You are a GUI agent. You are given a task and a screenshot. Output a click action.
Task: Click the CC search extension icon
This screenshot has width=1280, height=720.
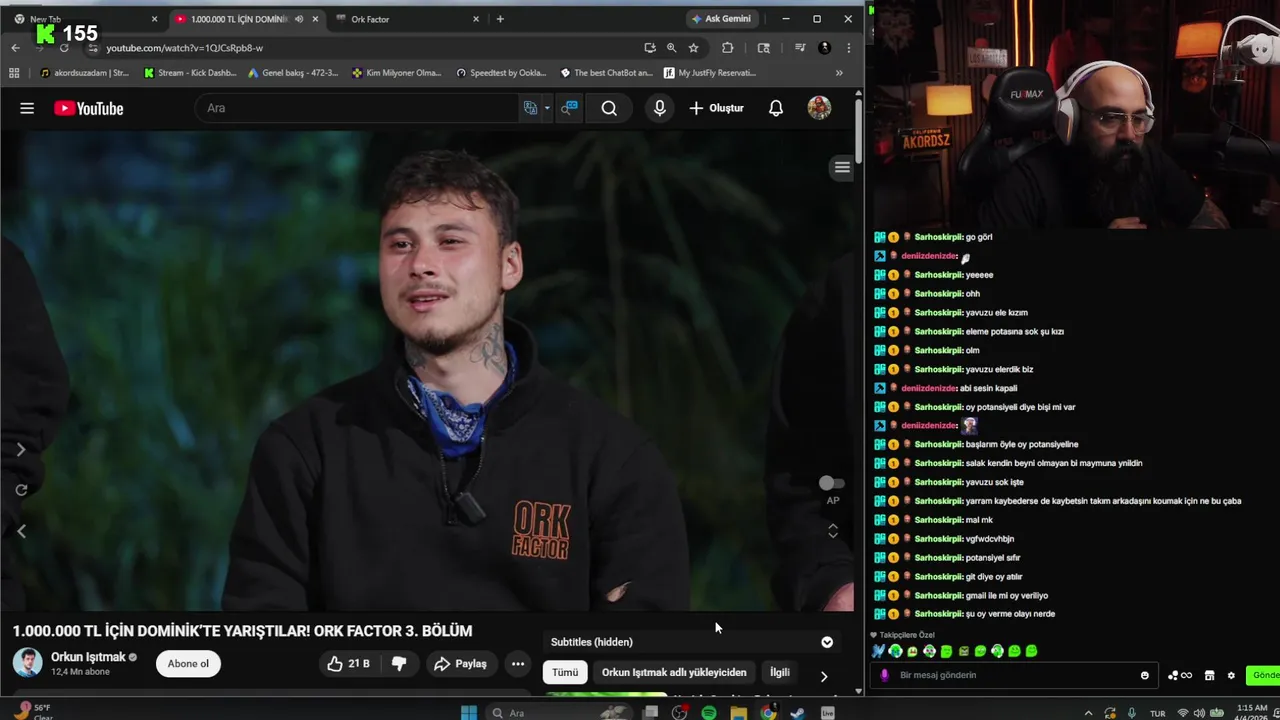568,108
